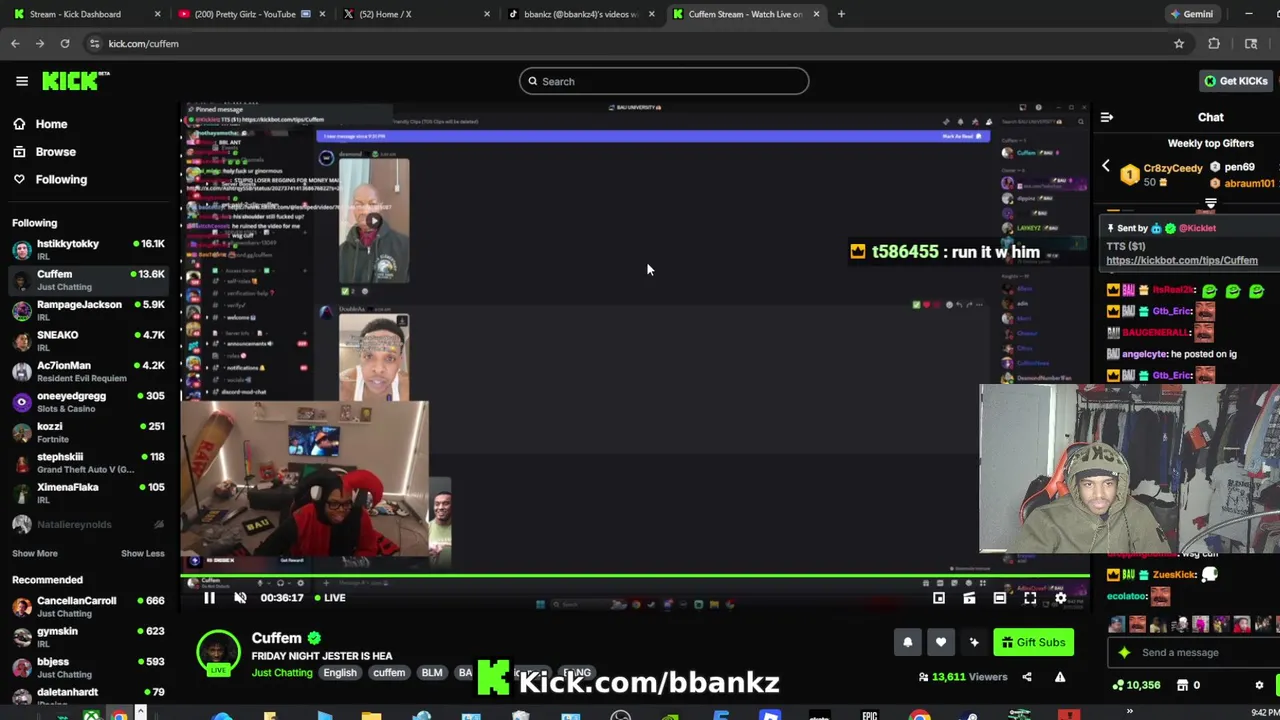Select the cuffem tag
The height and width of the screenshot is (720, 1280).
(x=389, y=673)
